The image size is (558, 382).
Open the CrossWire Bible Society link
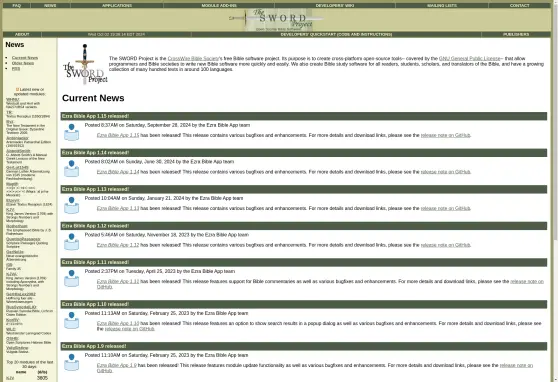coord(193,58)
